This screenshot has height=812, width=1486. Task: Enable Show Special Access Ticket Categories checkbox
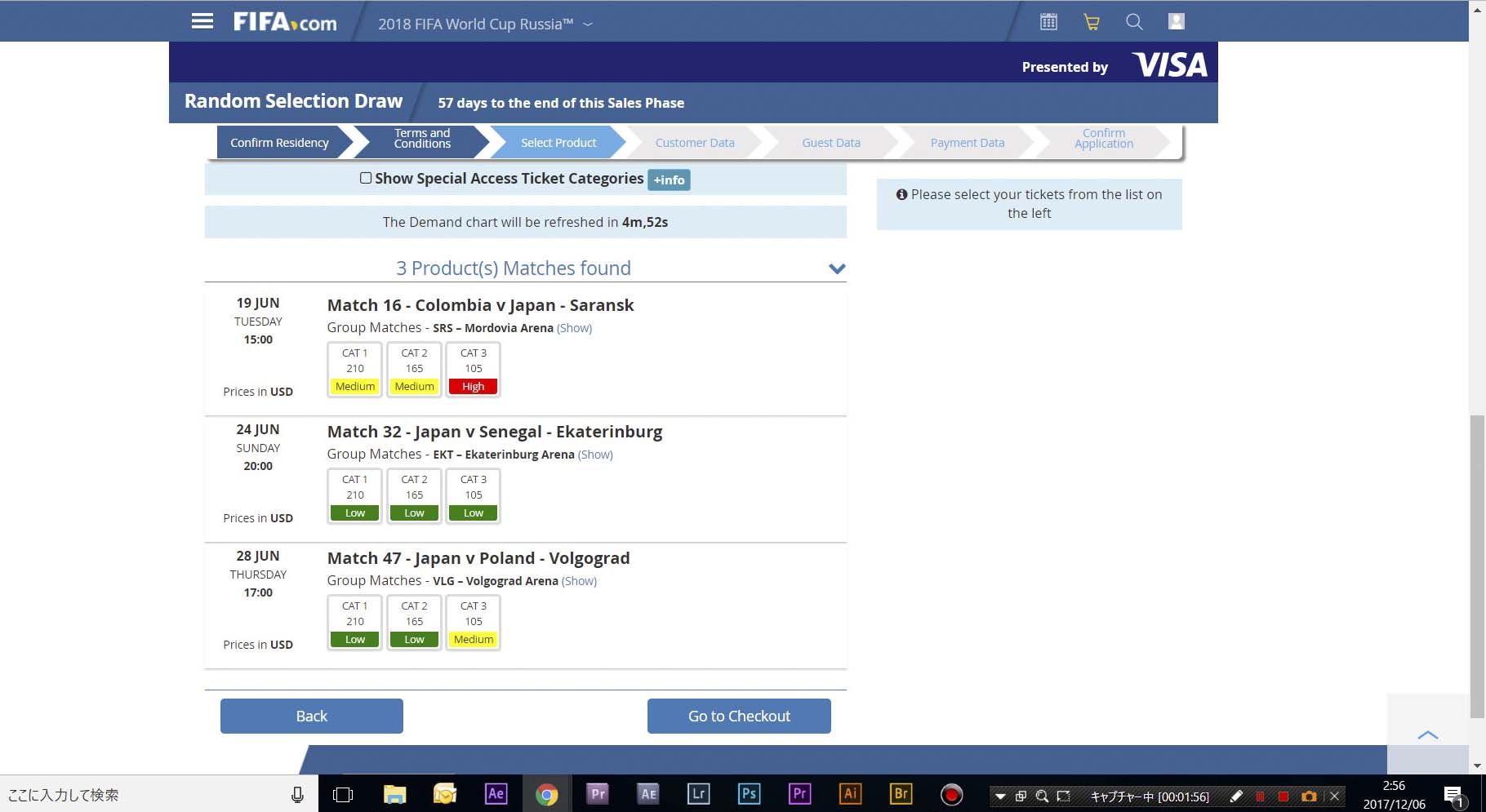click(366, 178)
